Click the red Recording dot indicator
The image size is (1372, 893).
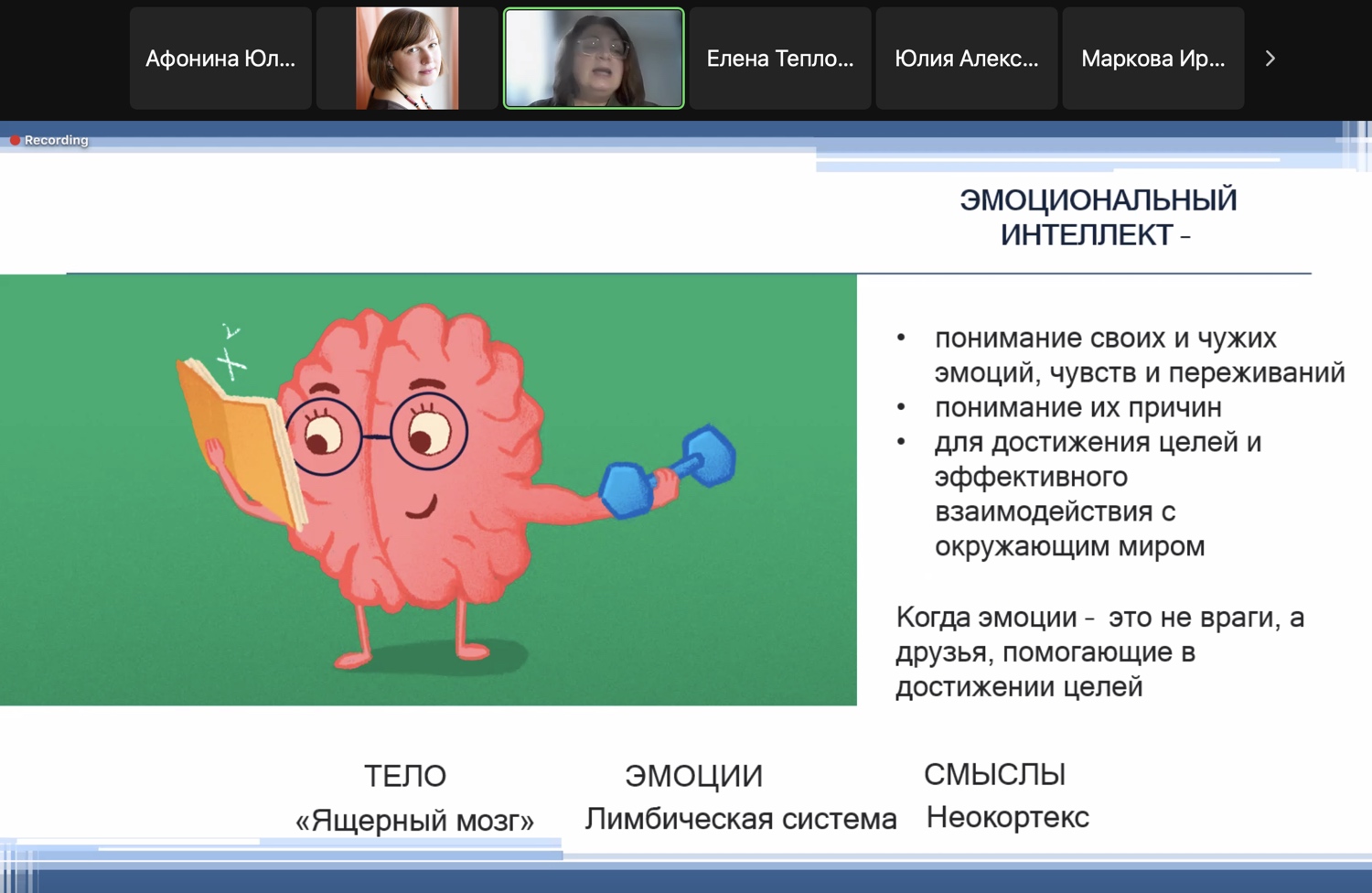[15, 140]
